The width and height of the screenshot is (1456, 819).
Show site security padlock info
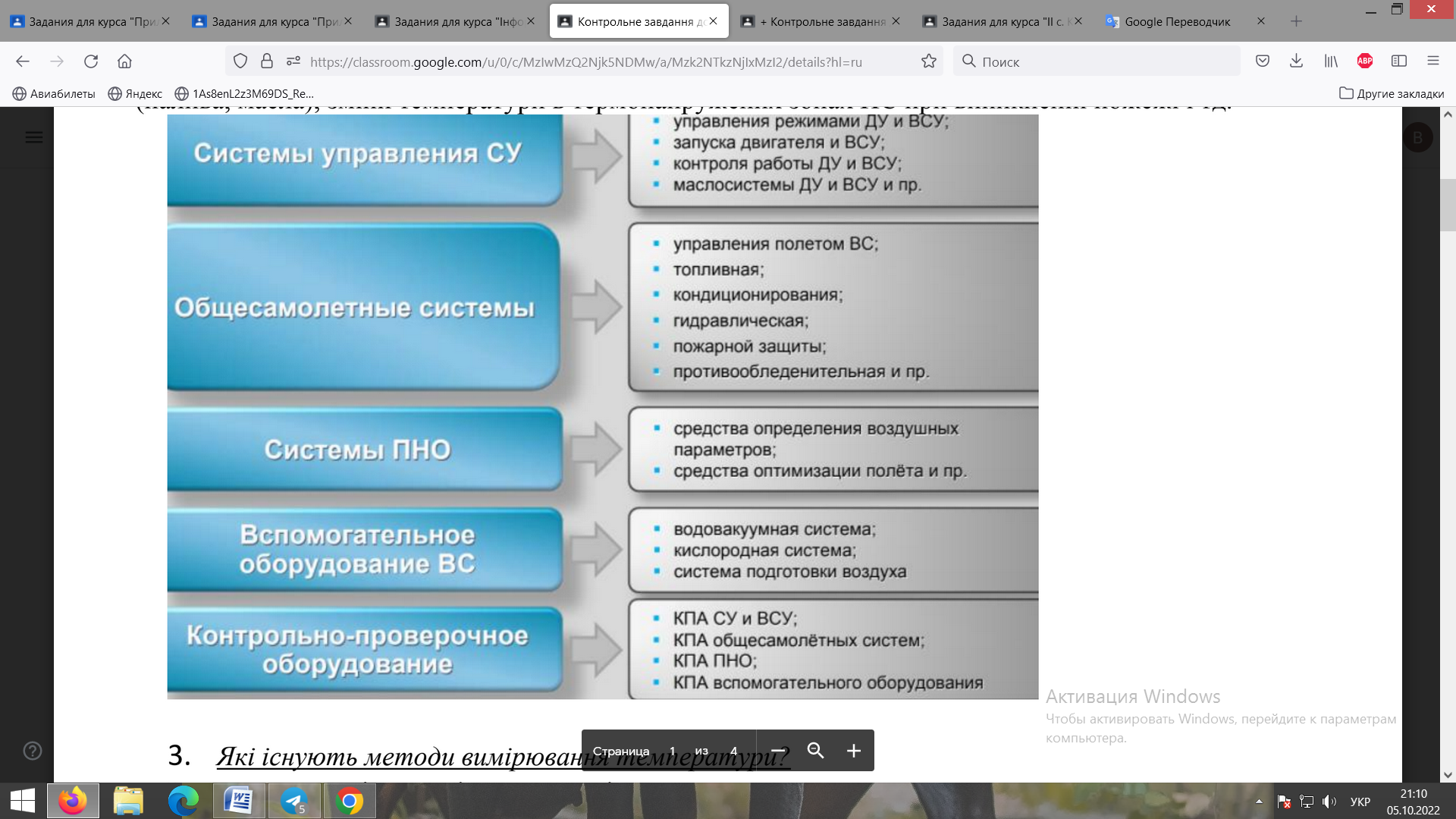pos(267,61)
